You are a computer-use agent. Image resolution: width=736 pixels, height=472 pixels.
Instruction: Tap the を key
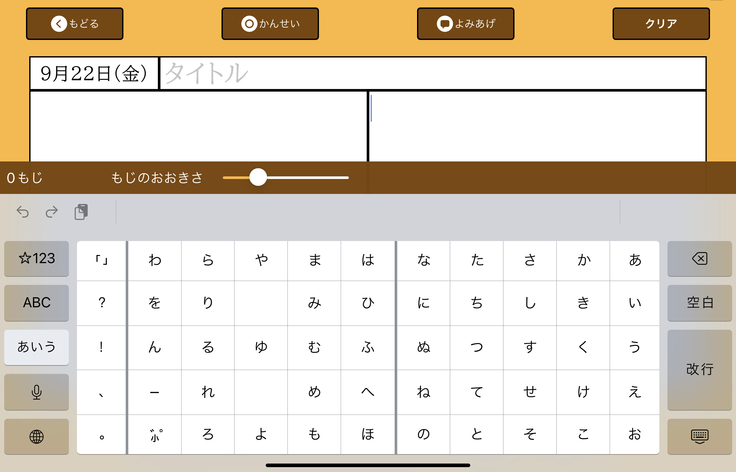(x=154, y=303)
